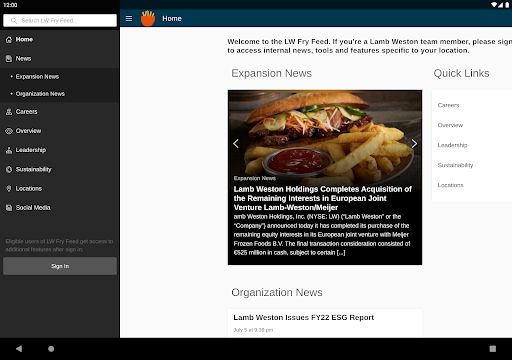Select Leadership in the sidebar menu
Viewport: 512px width, 360px height.
pos(60,150)
